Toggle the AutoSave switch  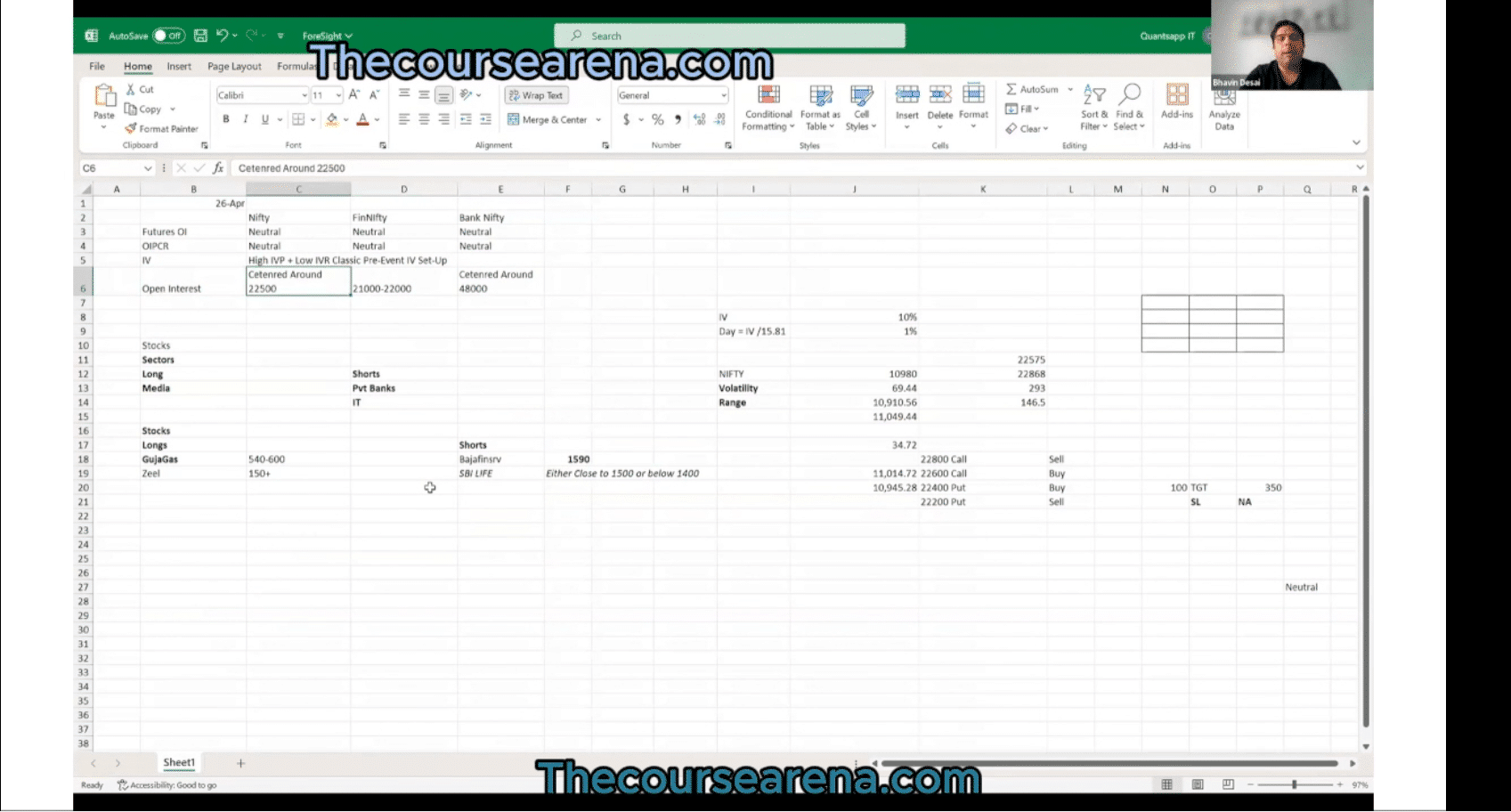[167, 36]
